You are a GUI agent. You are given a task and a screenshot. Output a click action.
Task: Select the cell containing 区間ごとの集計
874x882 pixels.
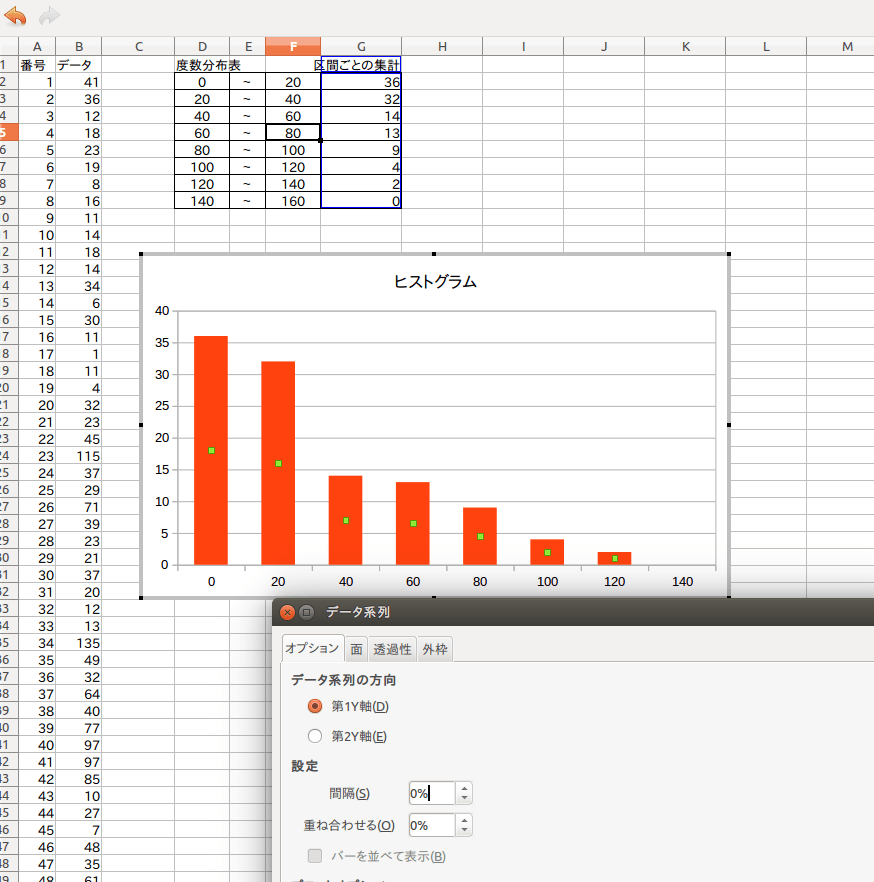point(360,65)
